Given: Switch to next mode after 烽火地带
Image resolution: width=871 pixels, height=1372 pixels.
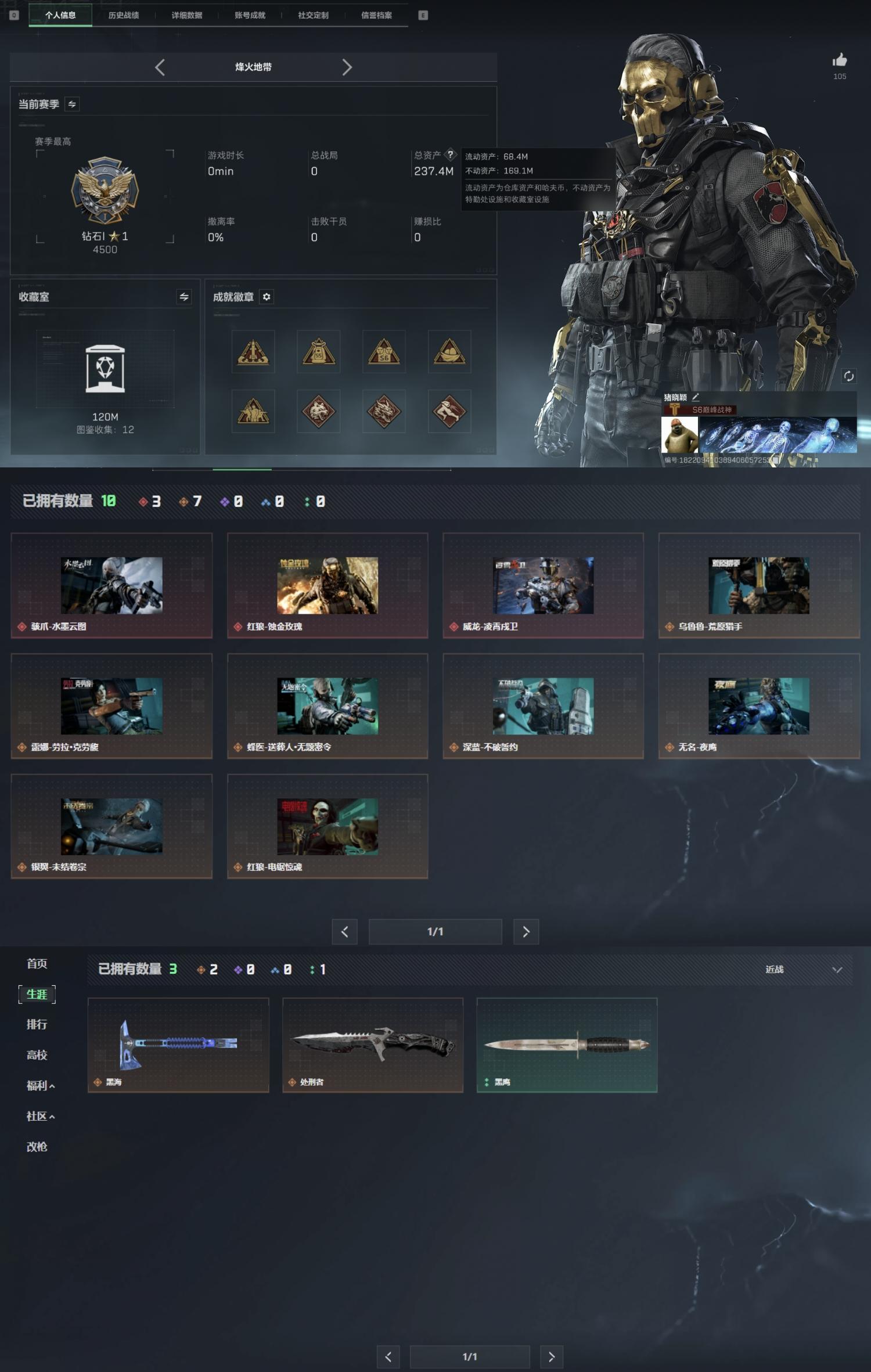Looking at the screenshot, I should pyautogui.click(x=347, y=67).
